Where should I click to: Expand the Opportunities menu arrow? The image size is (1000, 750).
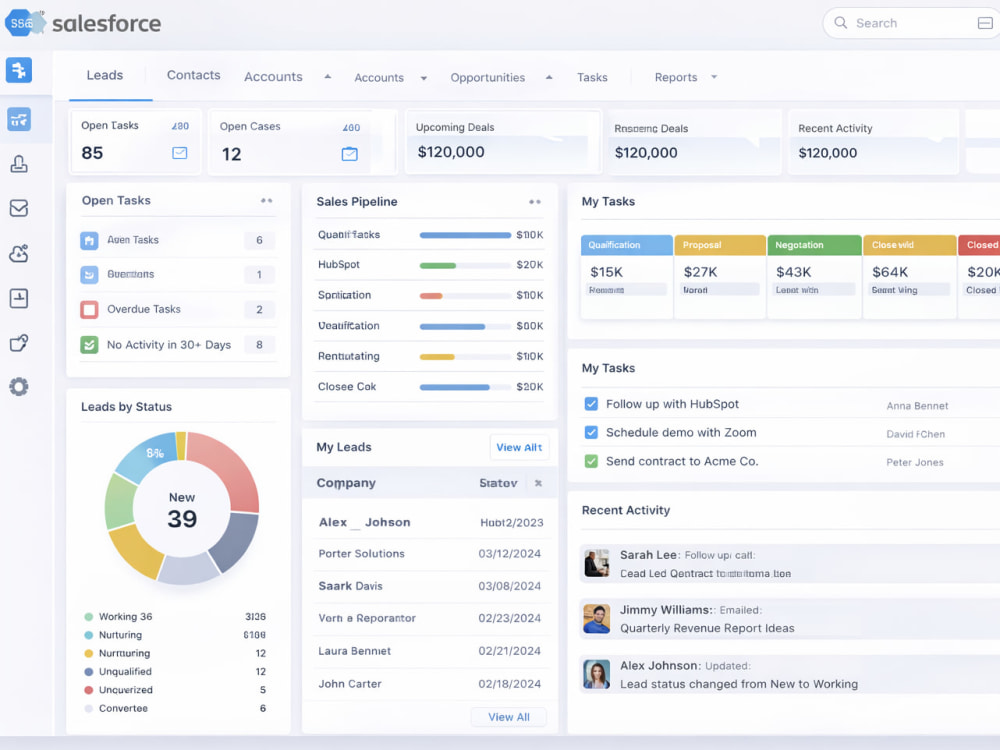pyautogui.click(x=549, y=77)
